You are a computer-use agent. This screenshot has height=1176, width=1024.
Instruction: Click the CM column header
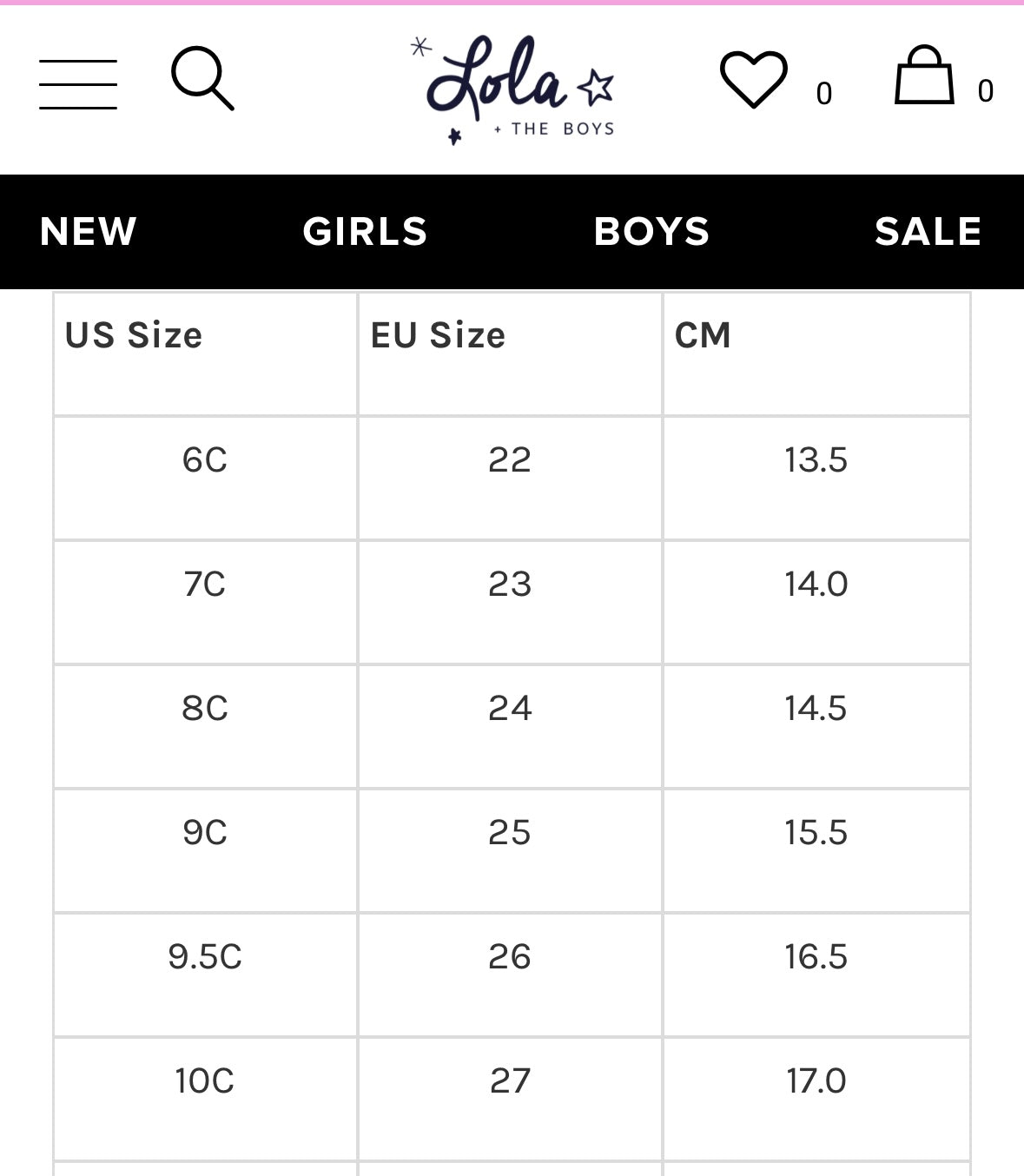coord(703,335)
